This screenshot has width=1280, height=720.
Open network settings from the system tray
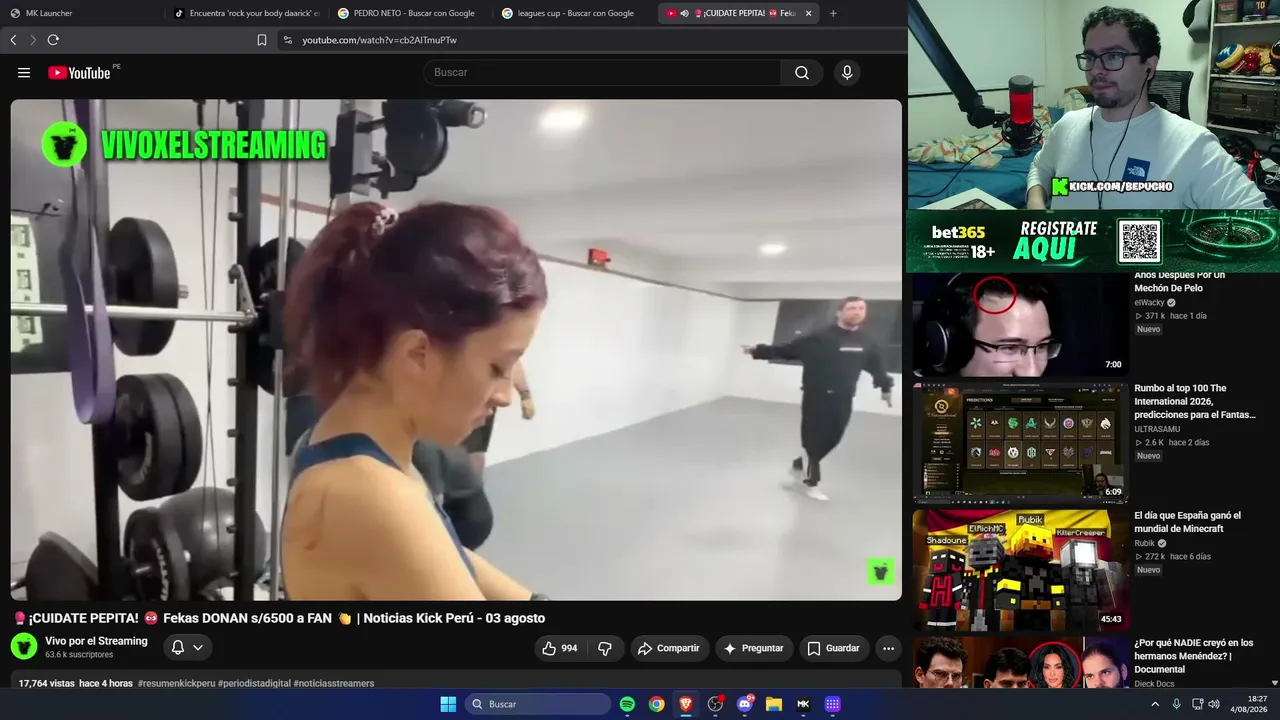pyautogui.click(x=1197, y=704)
